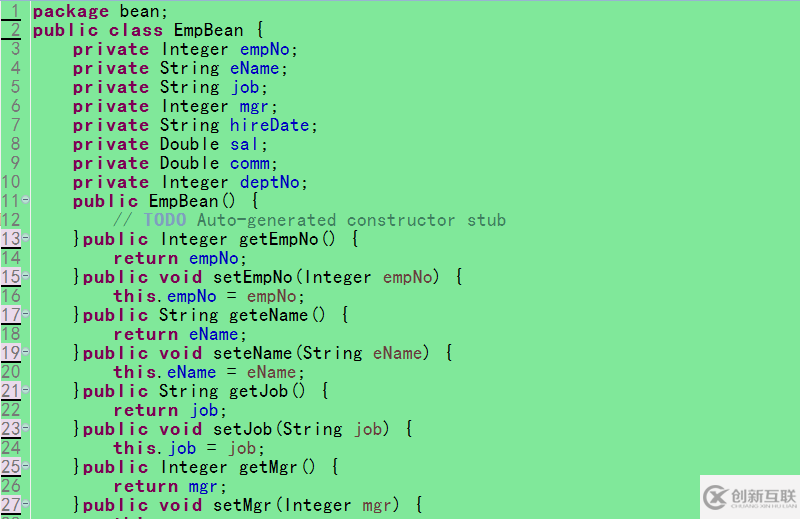Collapse the EmpBean constructor at line 11
The width and height of the screenshot is (800, 519).
26,200
